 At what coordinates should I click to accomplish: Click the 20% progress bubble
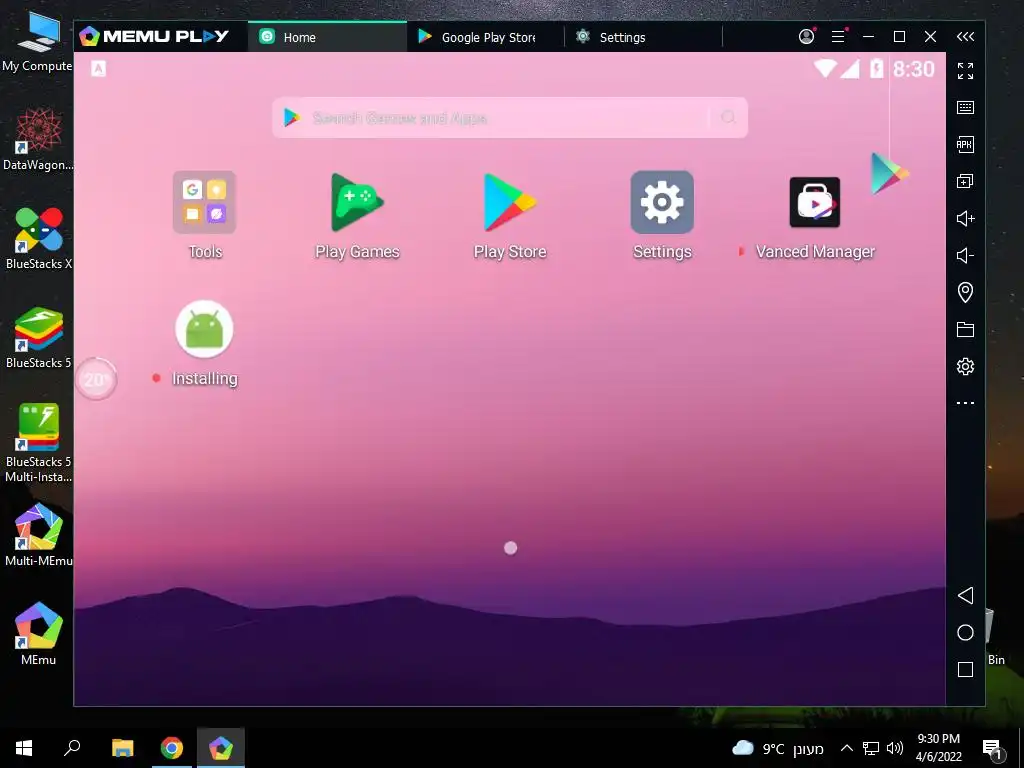tap(96, 379)
